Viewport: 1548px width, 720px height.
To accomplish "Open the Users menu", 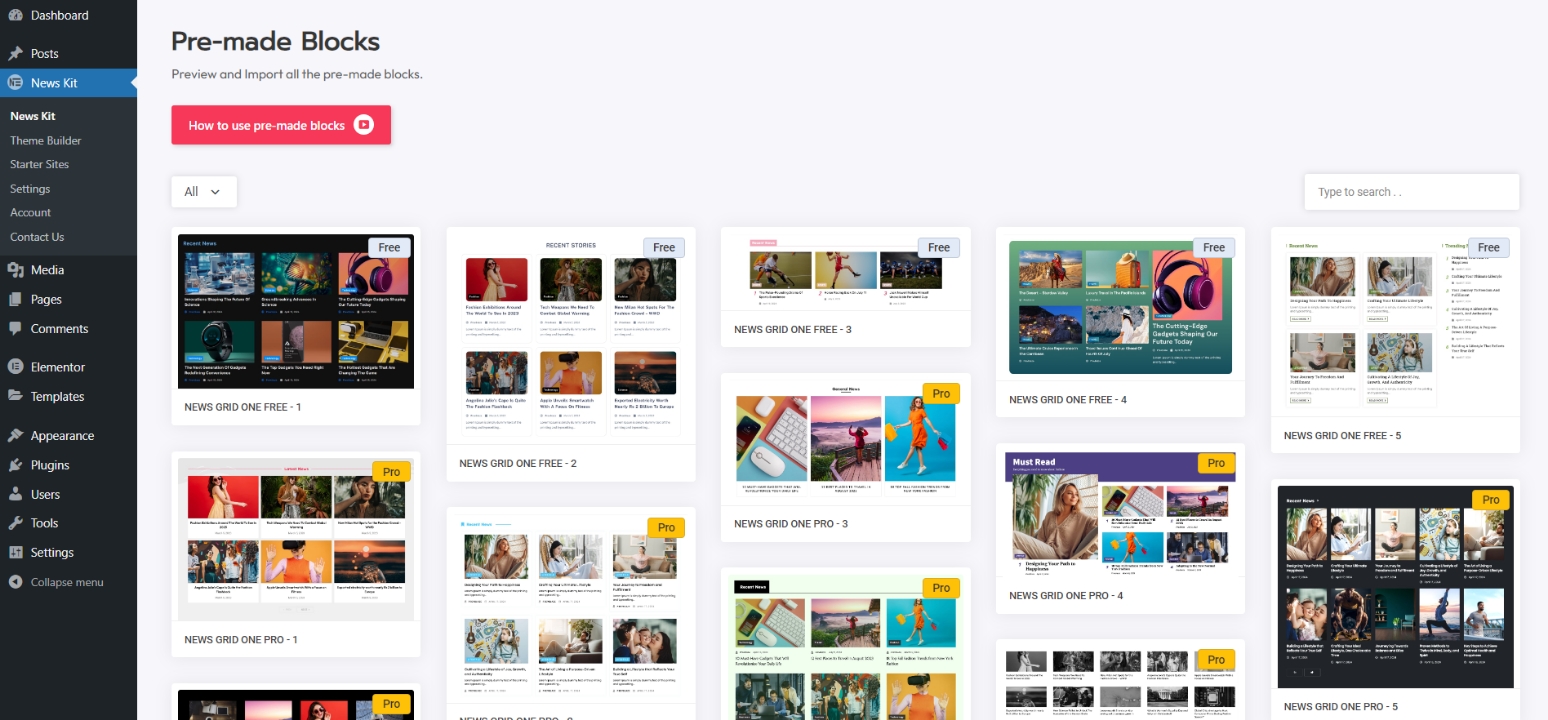I will [x=68, y=494].
